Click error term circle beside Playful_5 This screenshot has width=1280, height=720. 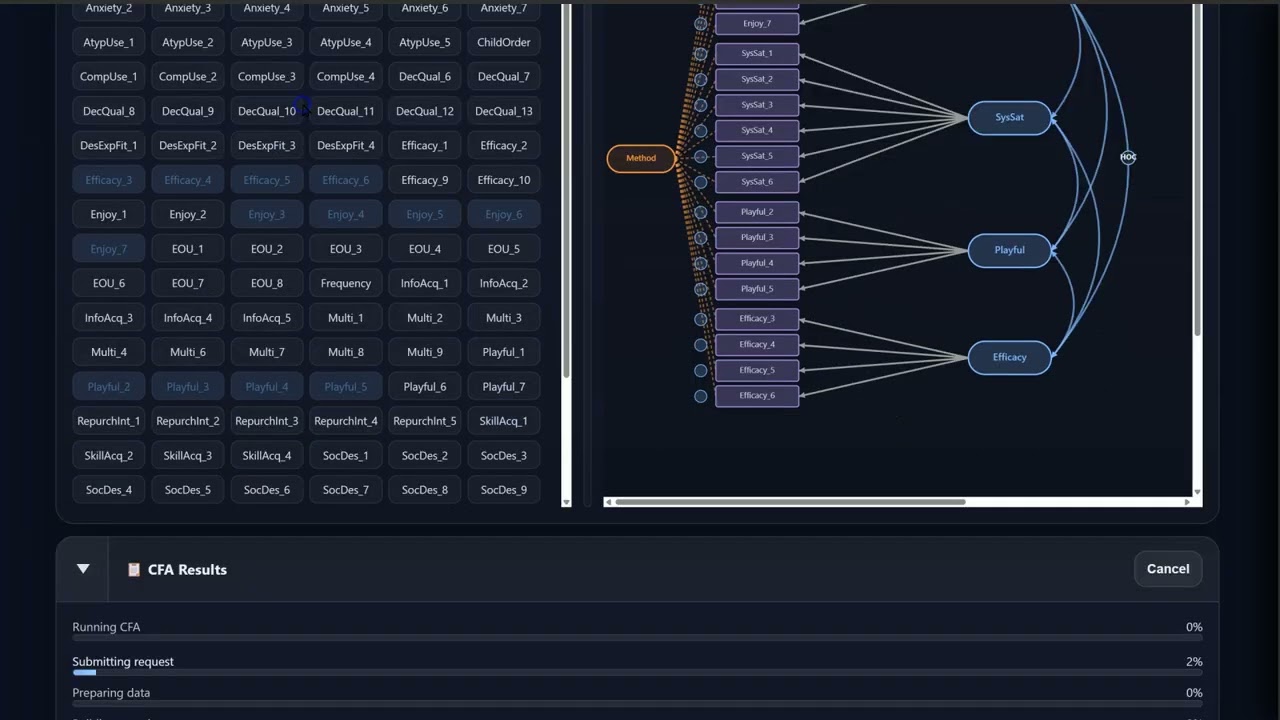[701, 289]
